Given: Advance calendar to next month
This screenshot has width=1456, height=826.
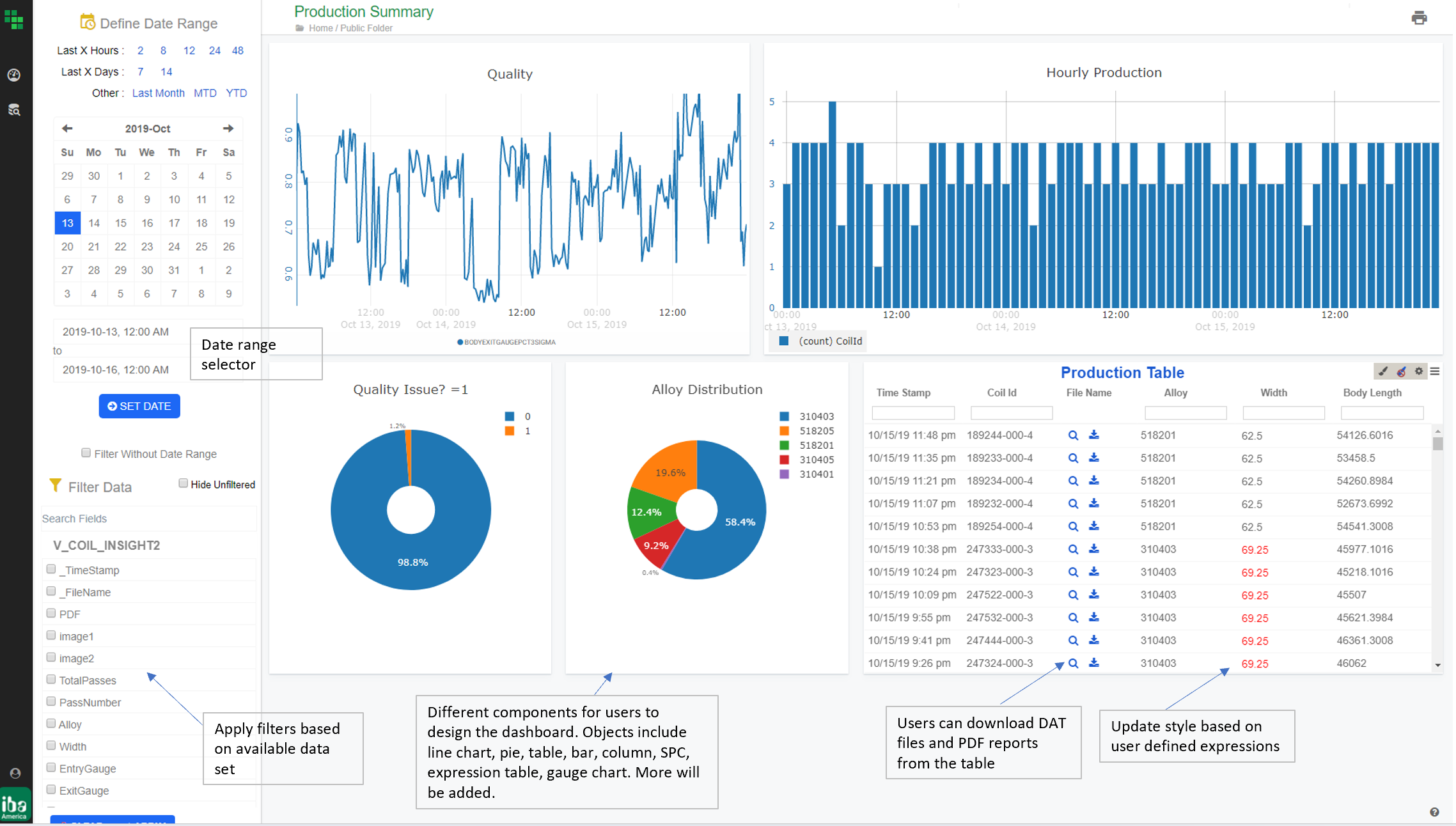Looking at the screenshot, I should (x=228, y=129).
